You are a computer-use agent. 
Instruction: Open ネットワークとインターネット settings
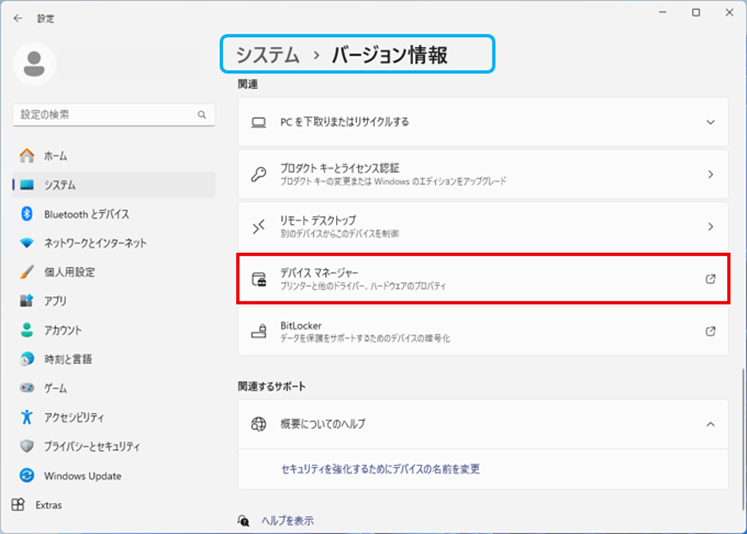(114, 243)
